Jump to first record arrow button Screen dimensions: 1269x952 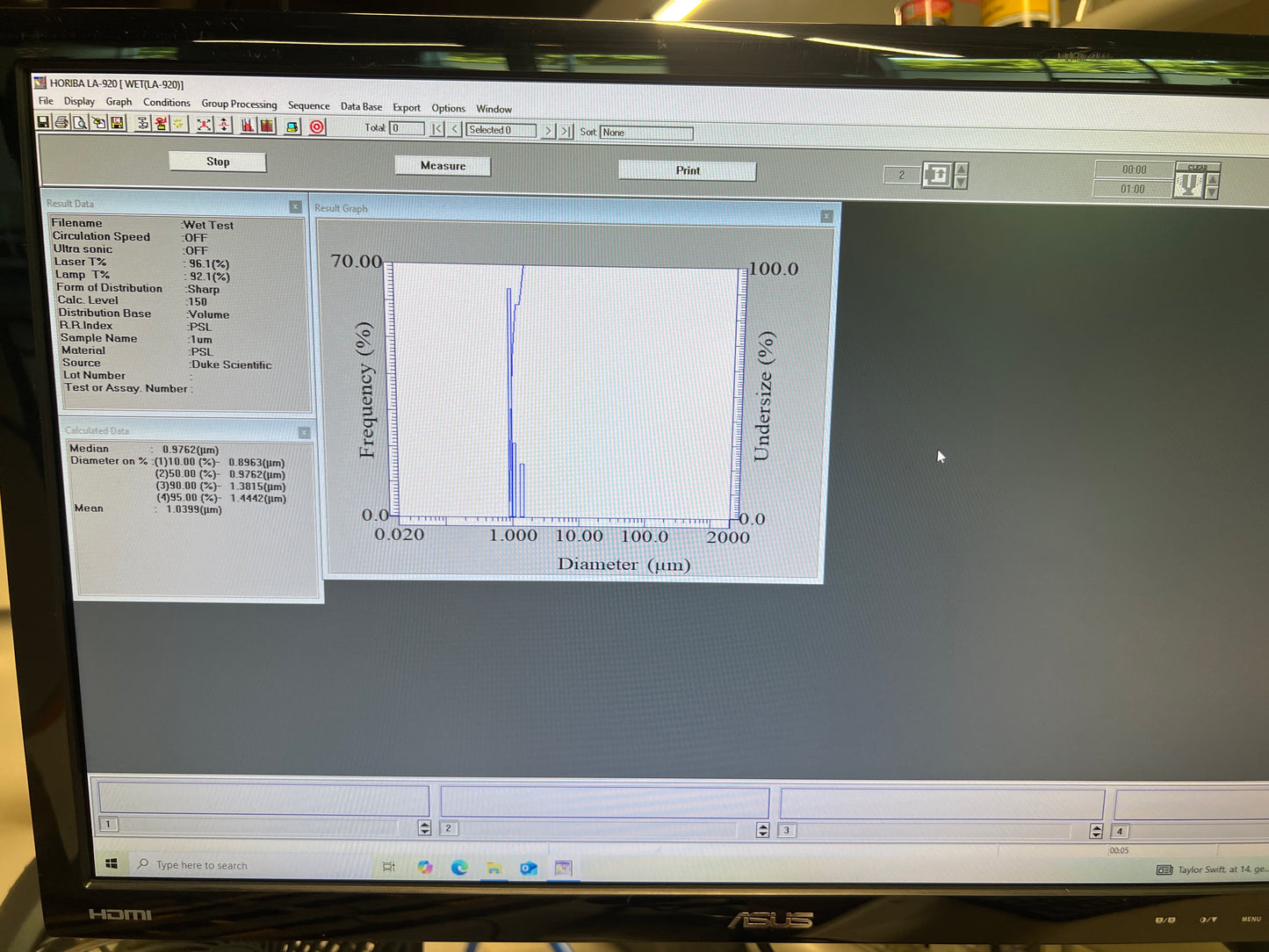436,129
